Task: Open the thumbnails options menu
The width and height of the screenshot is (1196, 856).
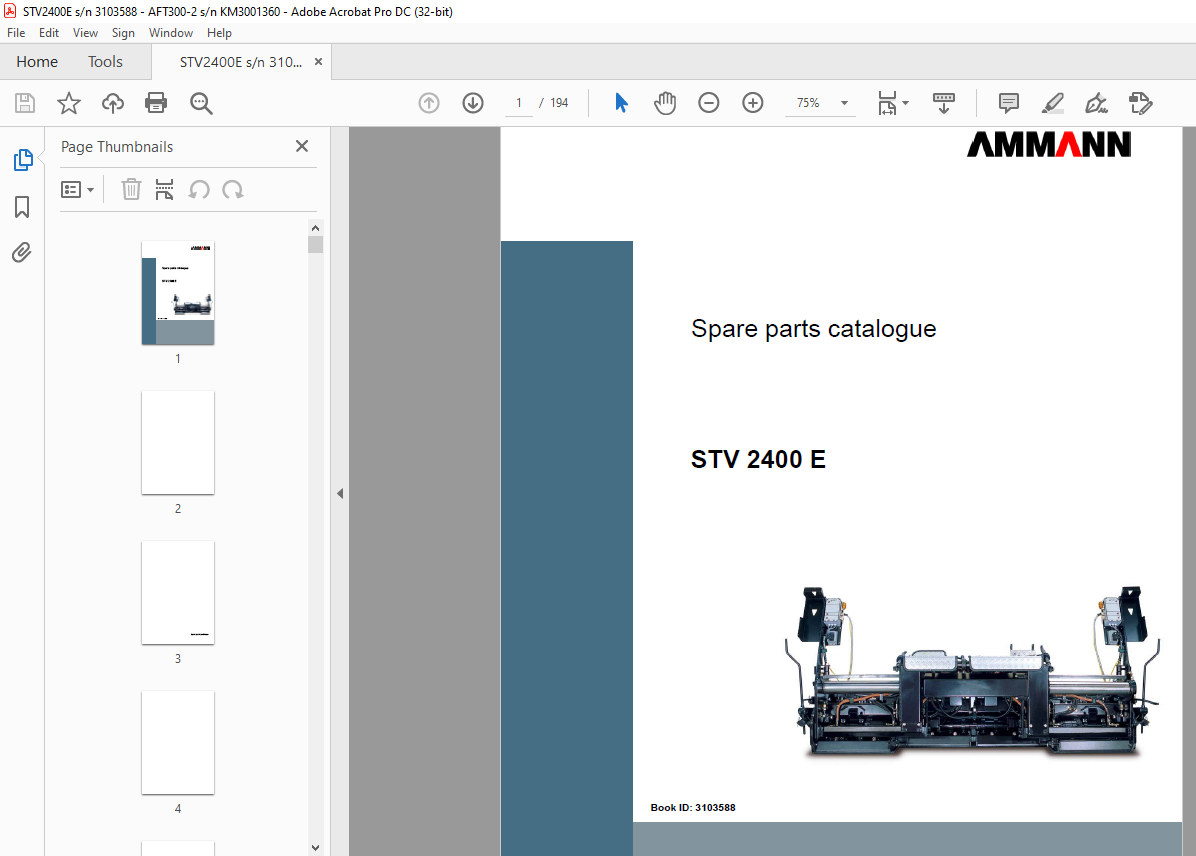Action: tap(77, 189)
